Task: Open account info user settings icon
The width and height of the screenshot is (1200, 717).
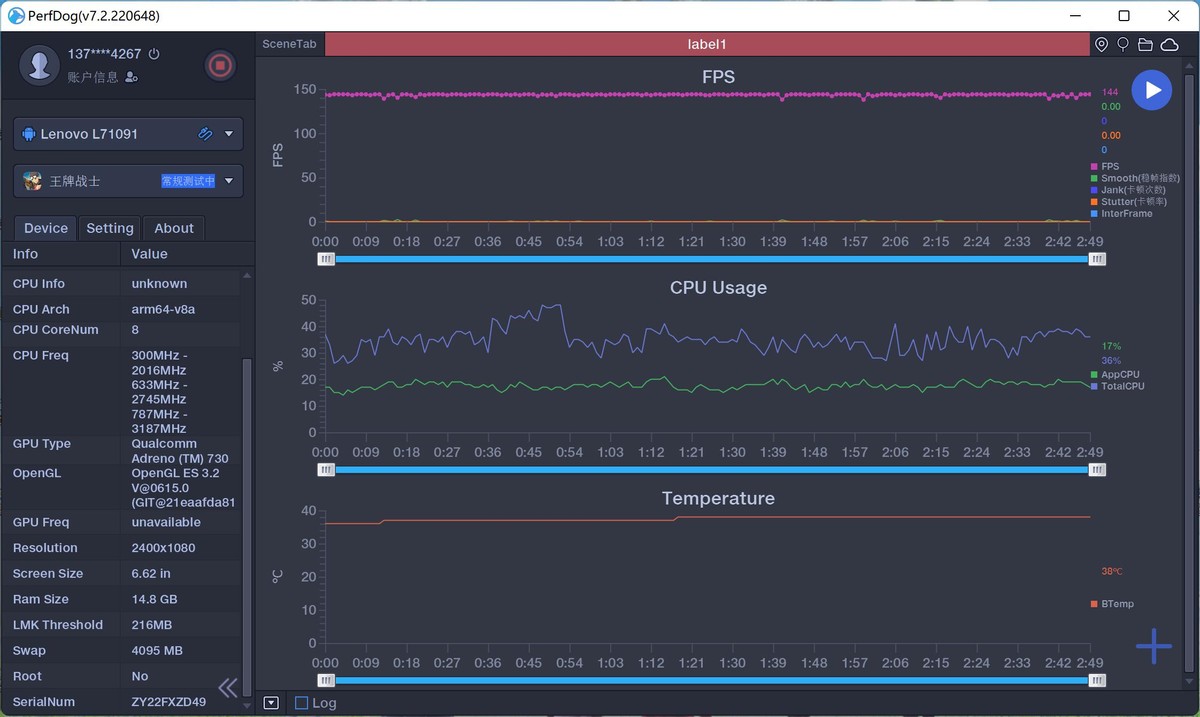Action: 132,77
